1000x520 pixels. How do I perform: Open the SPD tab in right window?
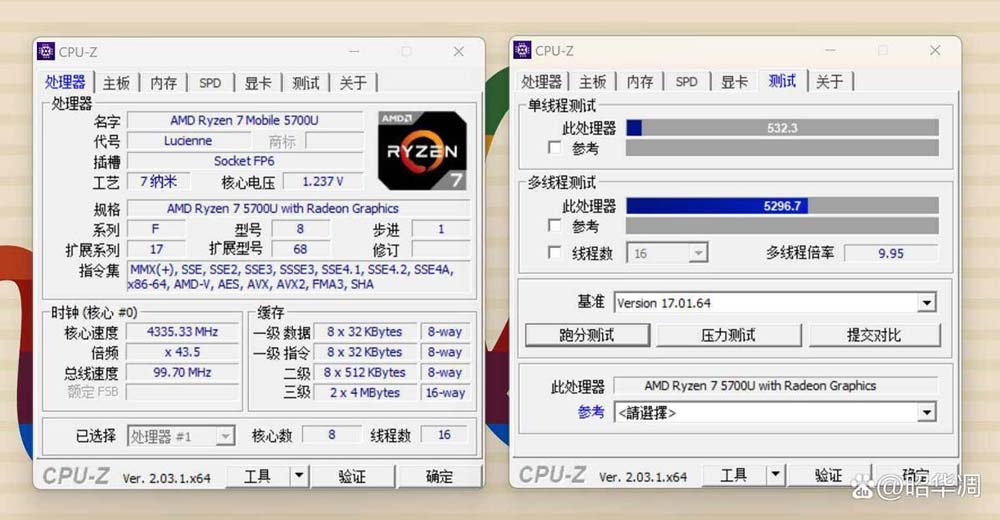[x=686, y=82]
